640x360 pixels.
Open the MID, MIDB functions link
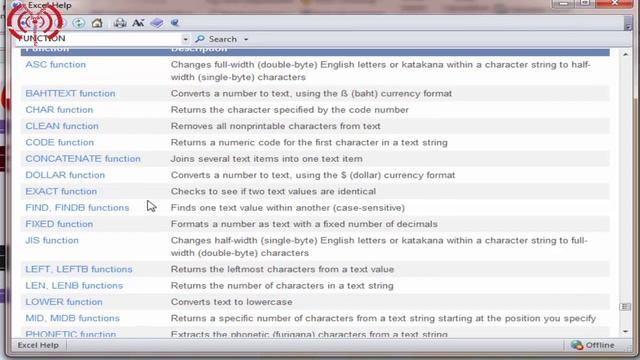(73, 318)
